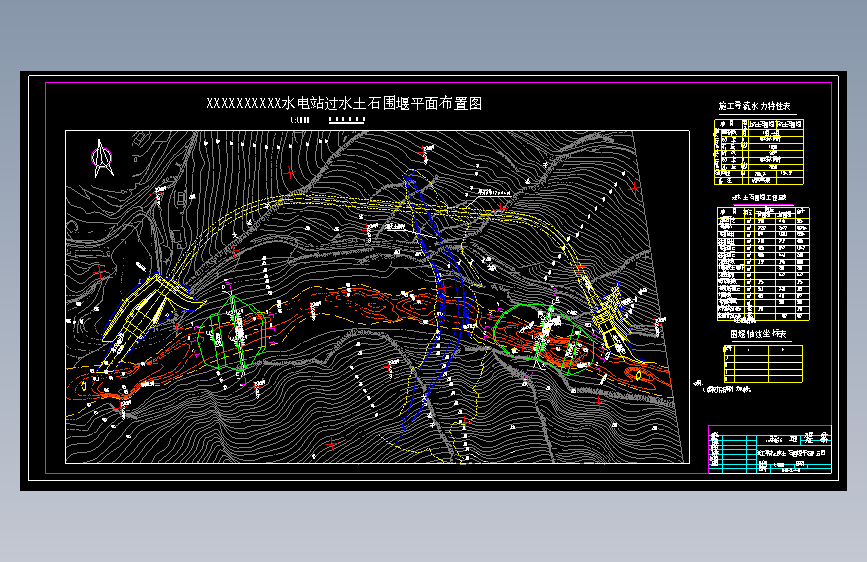Click the cyan title block at the bottom right
This screenshot has width=867, height=562.
point(770,449)
